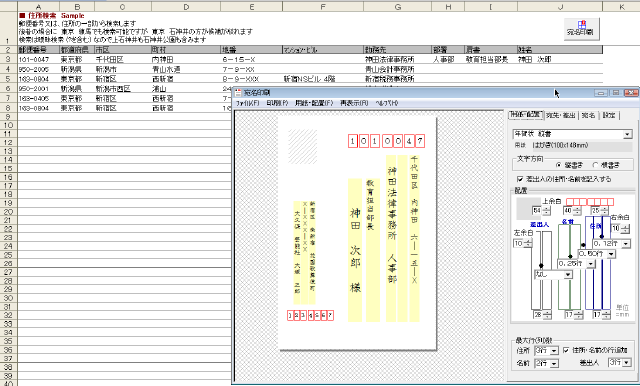Image resolution: width=640 pixels, height=386 pixels.
Task: Select the 縦書き radio button
Action: [x=559, y=165]
